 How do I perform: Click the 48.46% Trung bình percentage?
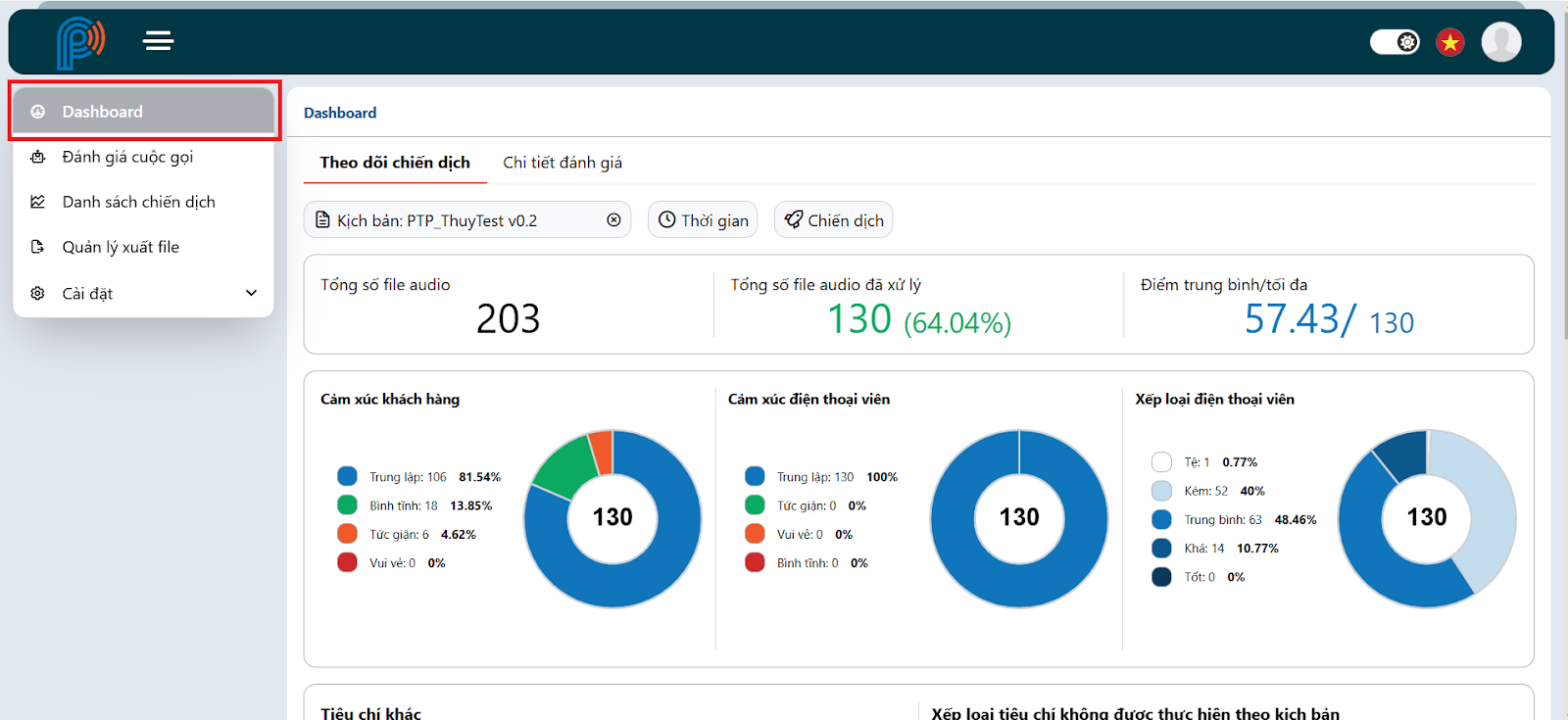tap(1296, 520)
